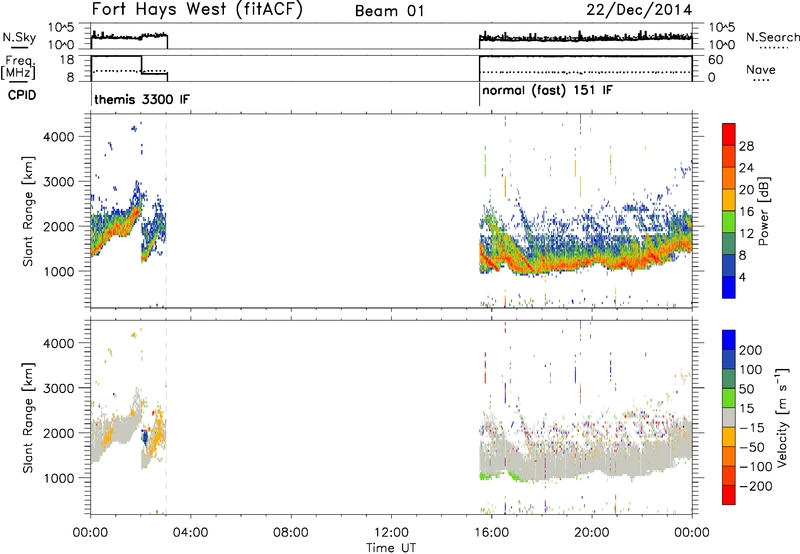Click the power panel 'Slant Range [km]' label

28,211
